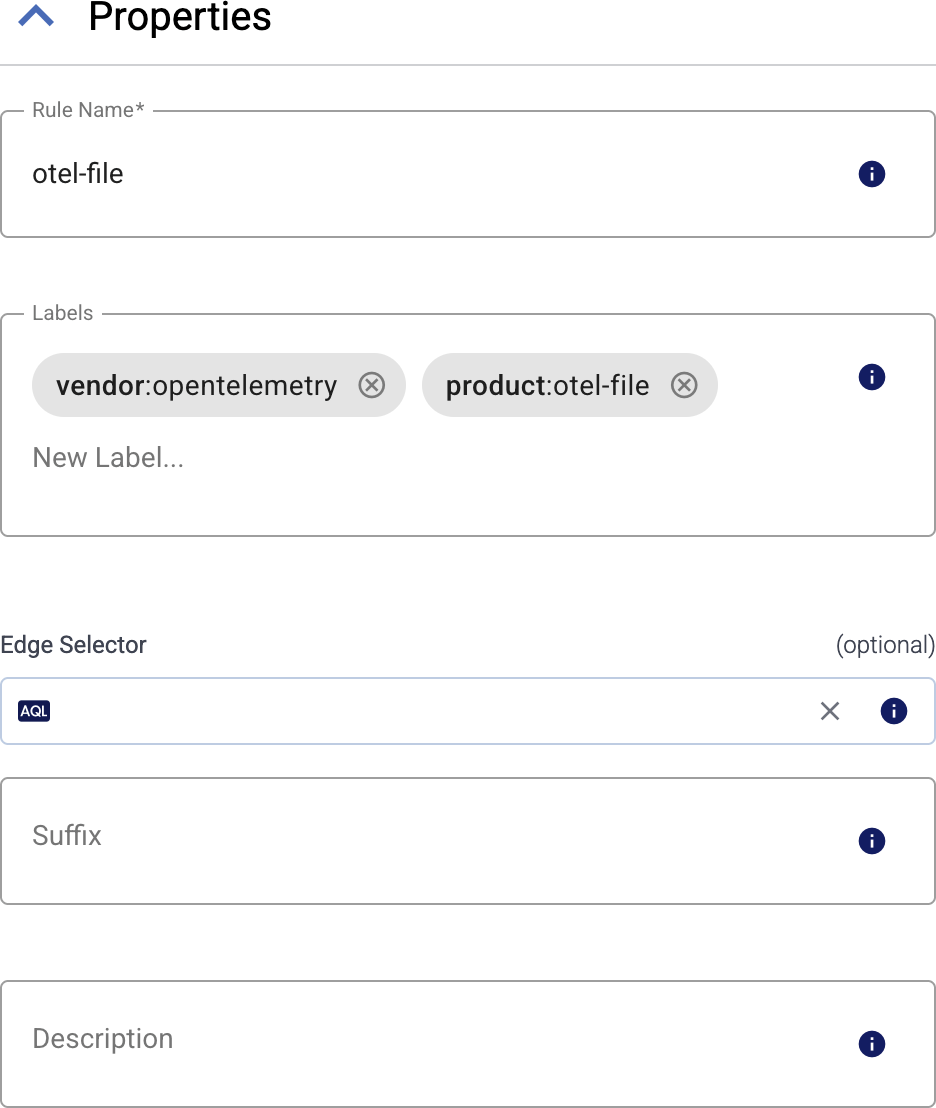
Task: Show info tooltip for Rule Name field
Action: click(x=871, y=173)
